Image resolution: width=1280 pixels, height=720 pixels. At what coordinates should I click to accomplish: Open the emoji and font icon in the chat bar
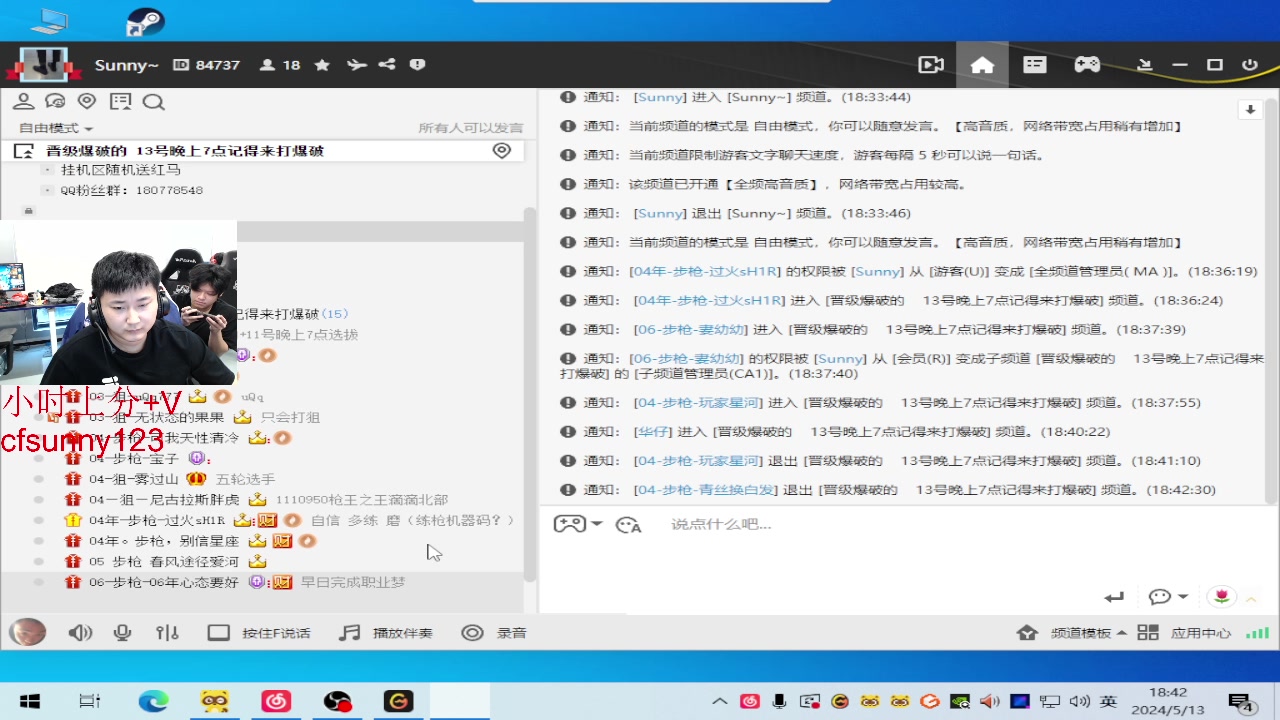pos(628,524)
